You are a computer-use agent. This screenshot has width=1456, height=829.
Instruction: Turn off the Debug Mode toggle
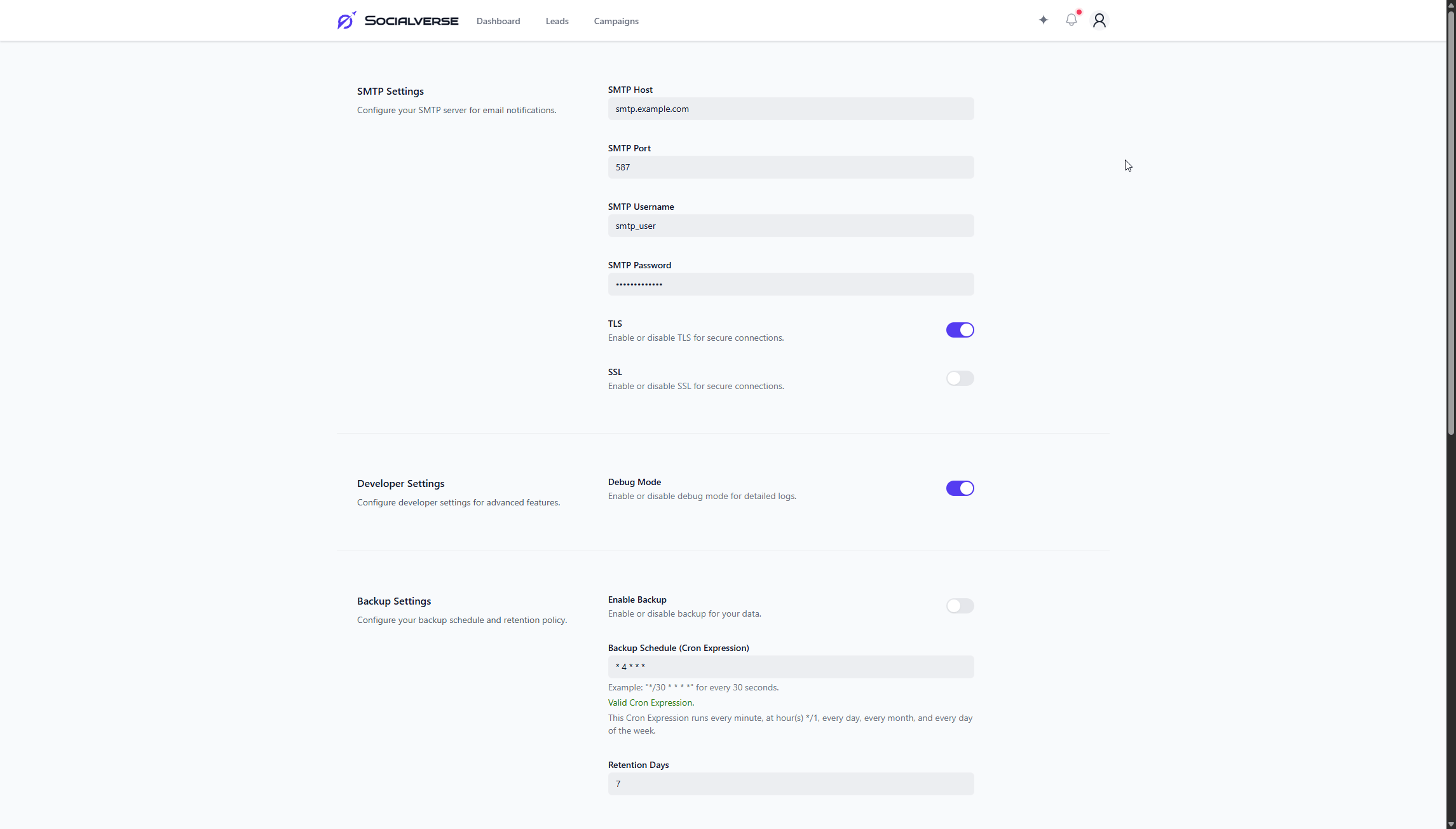point(959,488)
